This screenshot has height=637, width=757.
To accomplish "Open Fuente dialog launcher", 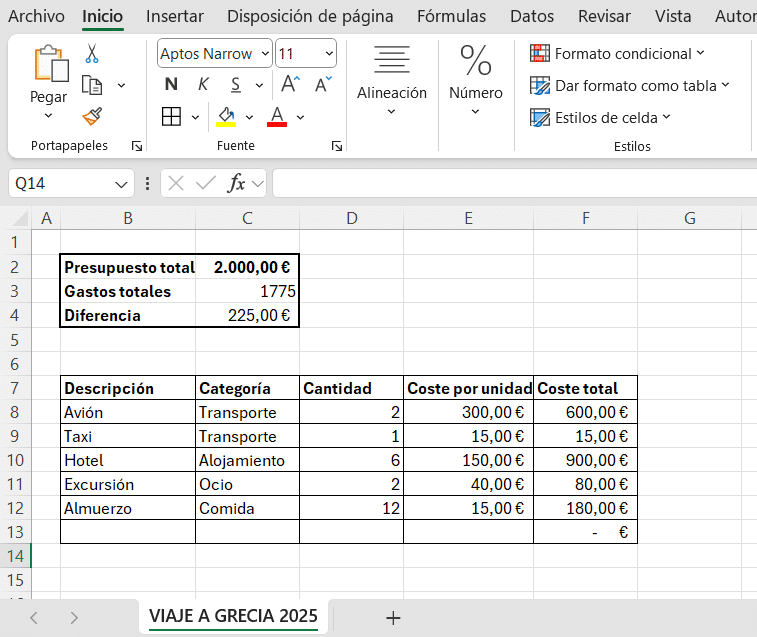I will (337, 146).
